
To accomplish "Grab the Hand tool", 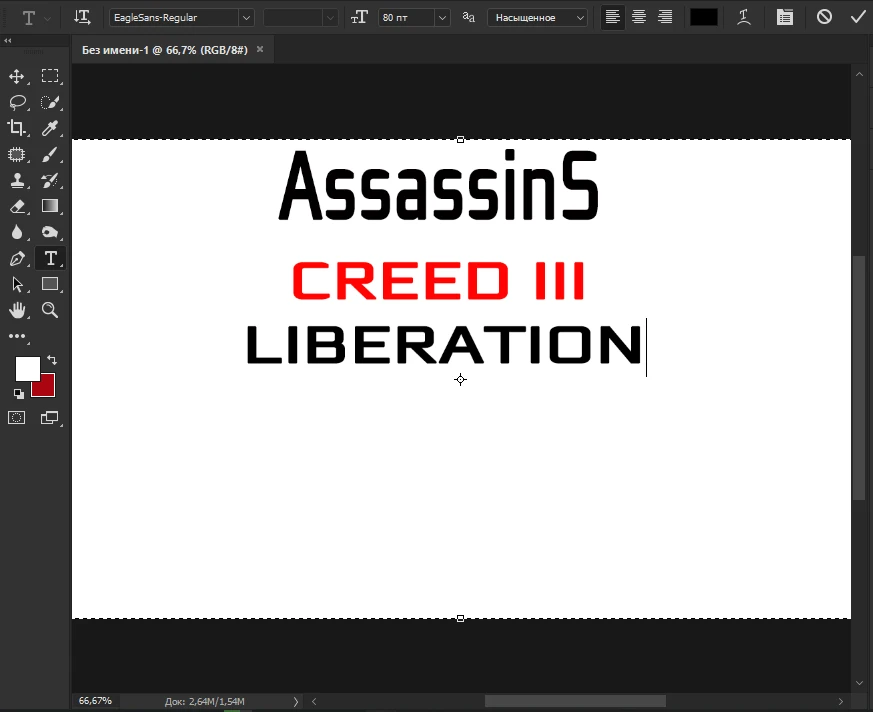I will click(16, 310).
